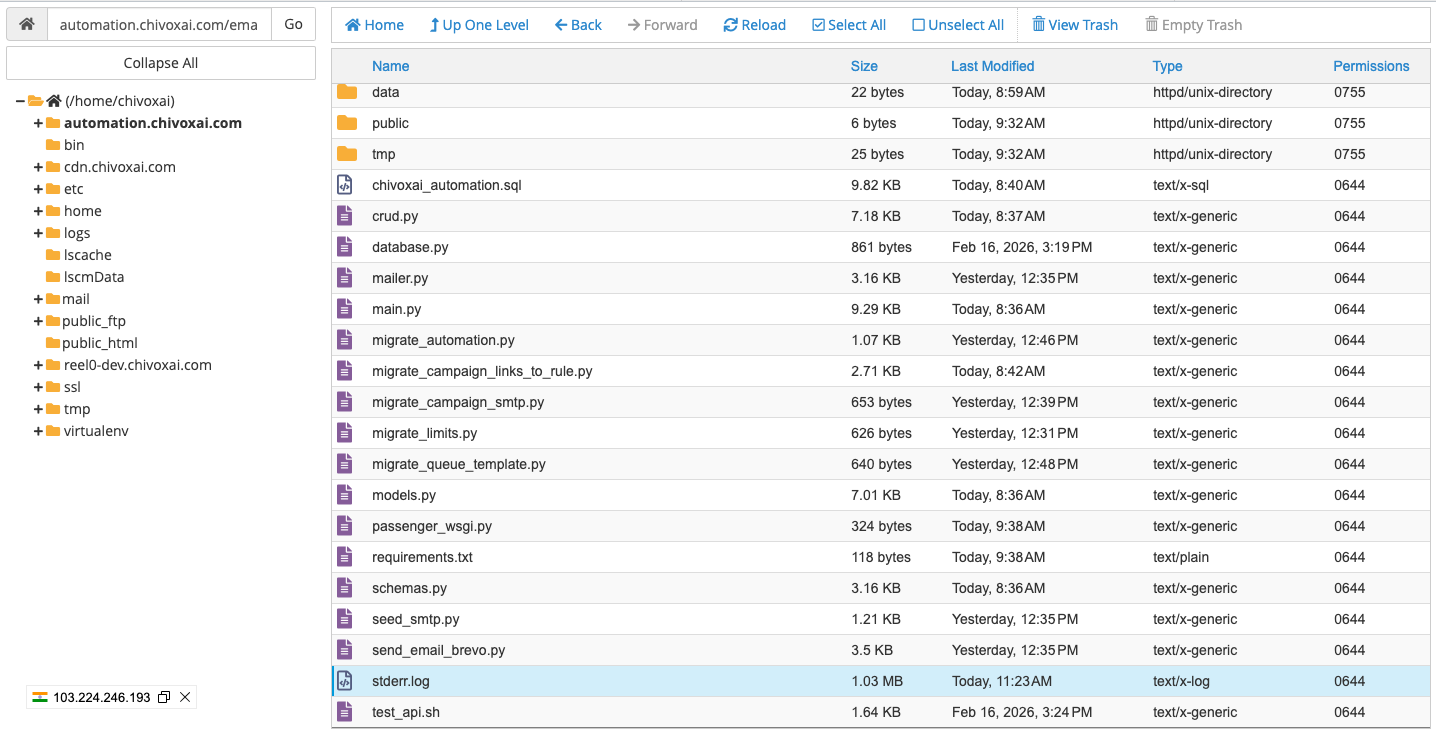This screenshot has height=729, width=1436.
Task: Expand the virtualenv folder in tree
Action: click(38, 431)
